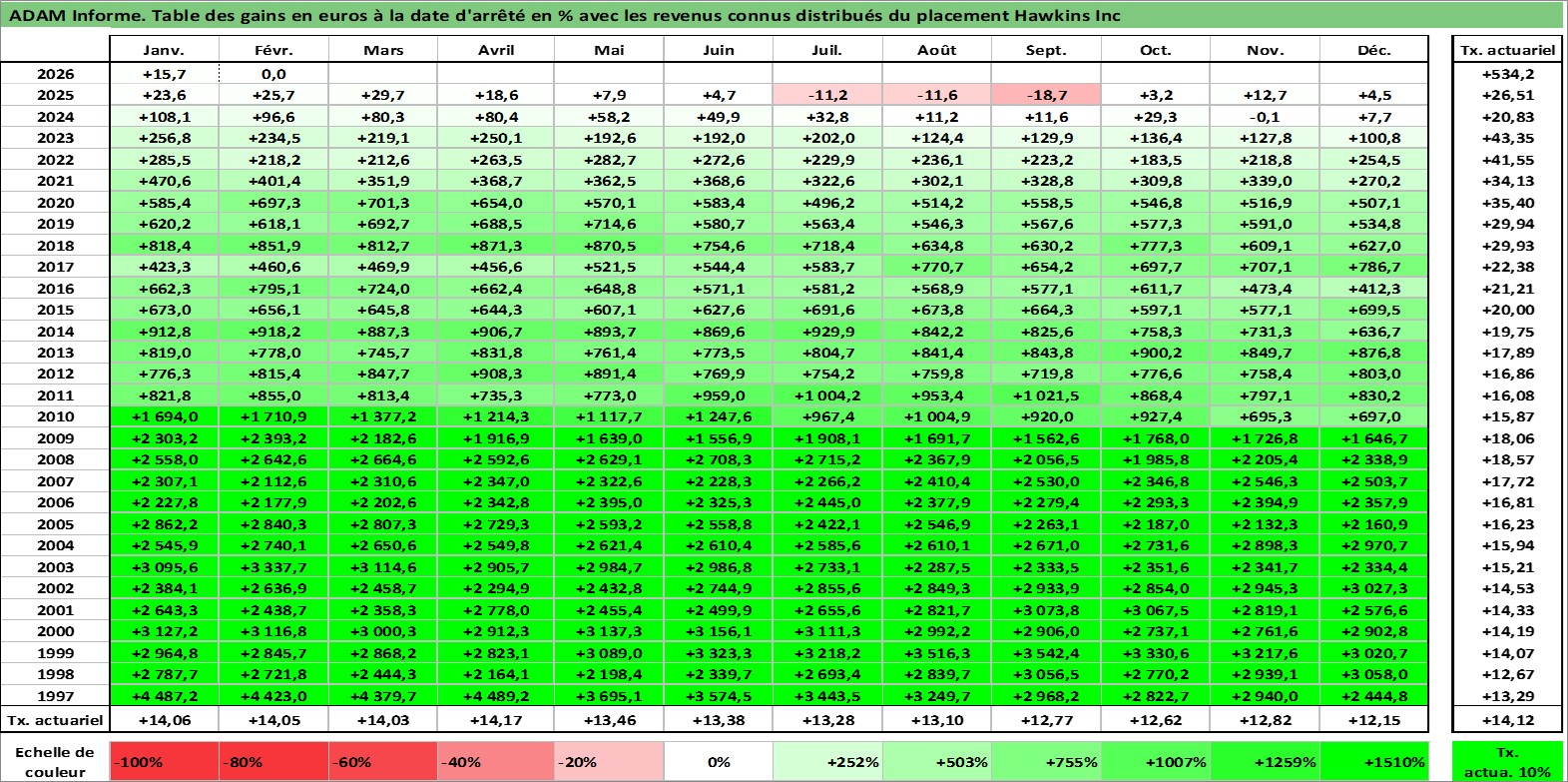Click the 'Mai' column header
Screen dimensions: 1568x782
tap(609, 50)
